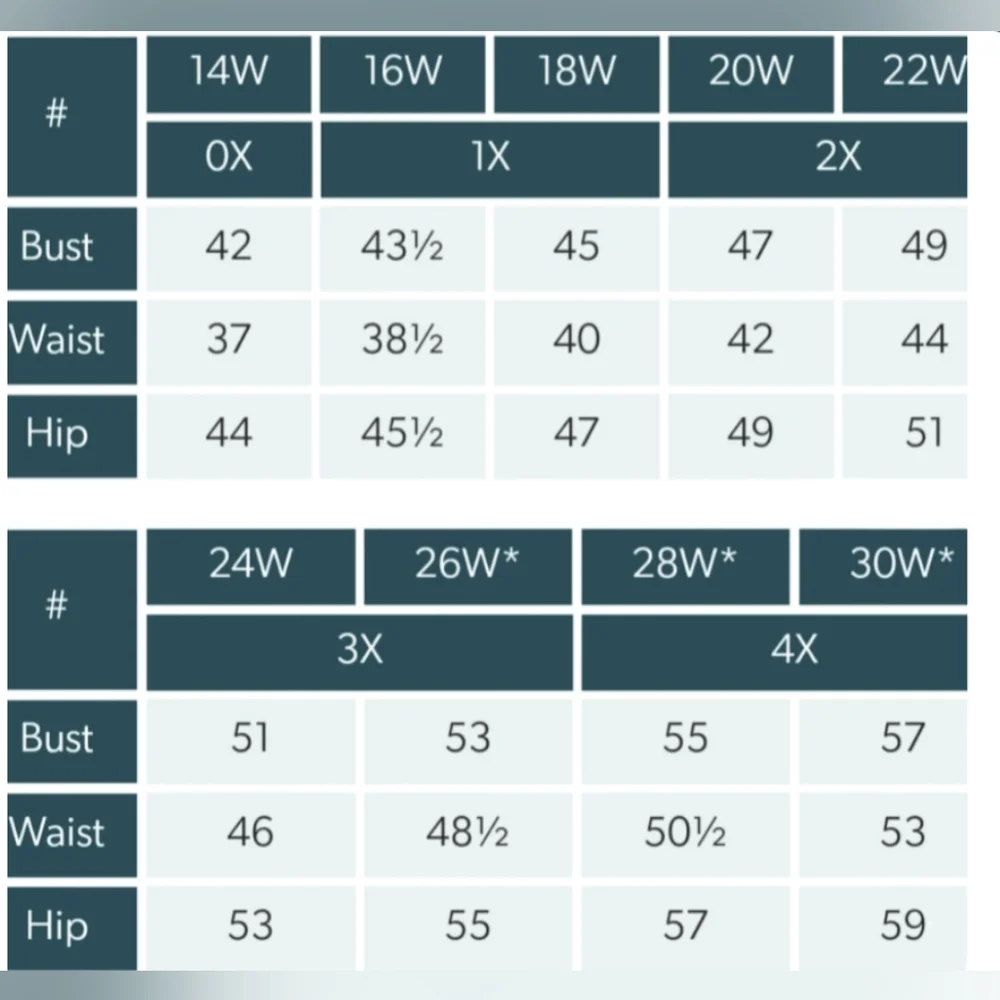The image size is (1000, 1000).
Task: Click the 1X size group header
Action: (490, 159)
